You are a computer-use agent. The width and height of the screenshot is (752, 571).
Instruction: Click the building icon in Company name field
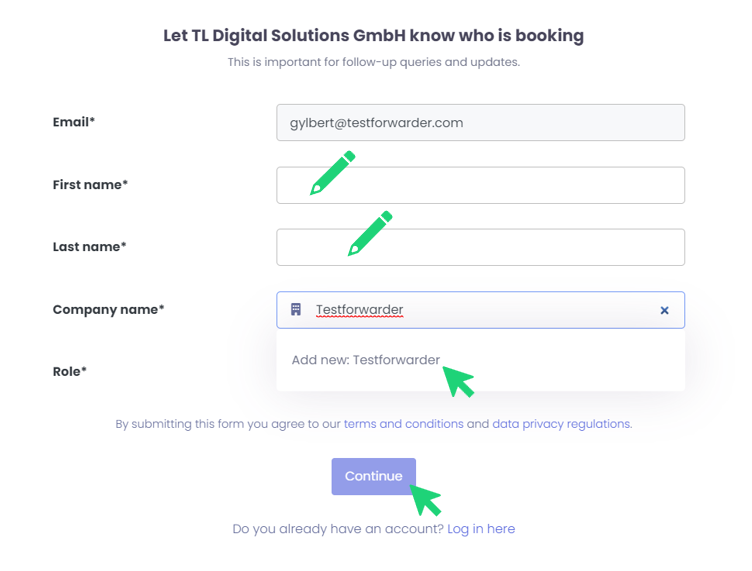(296, 310)
